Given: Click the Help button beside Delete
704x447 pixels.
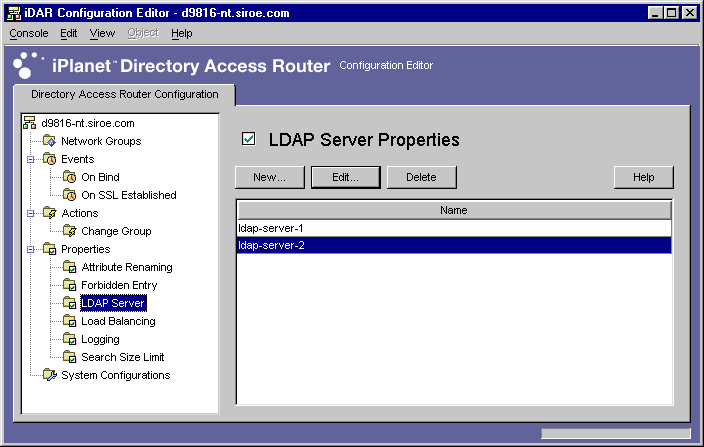Looking at the screenshot, I should pyautogui.click(x=643, y=177).
